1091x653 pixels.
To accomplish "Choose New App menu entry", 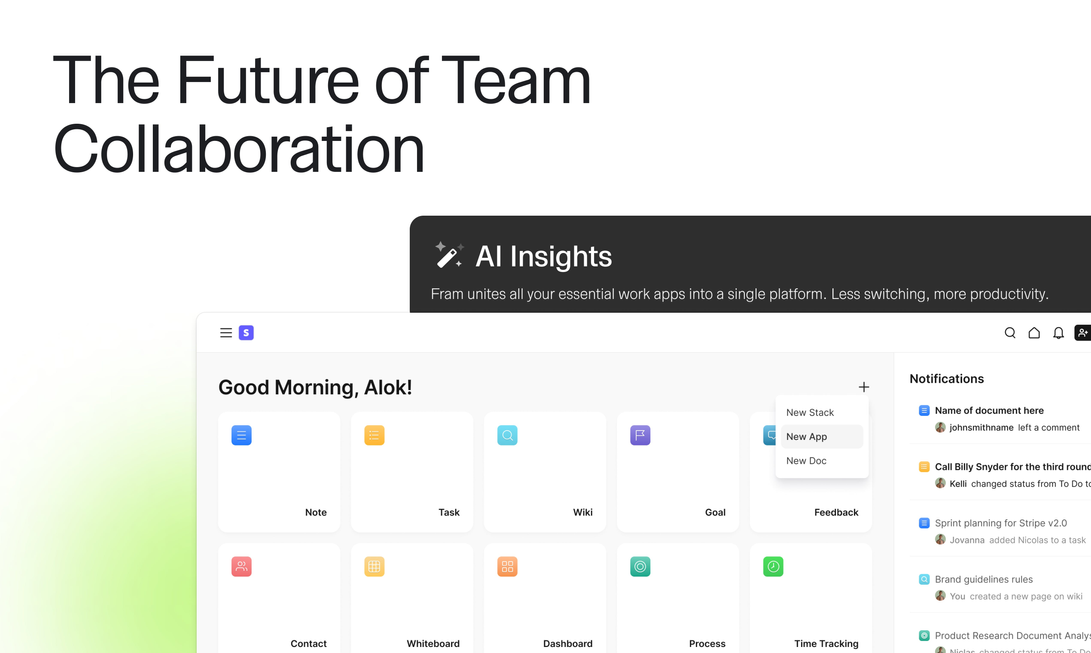I will 807,437.
